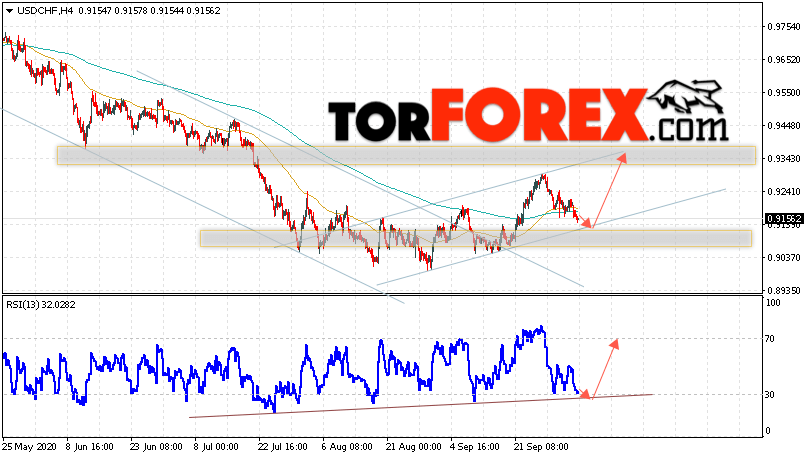Click the RSI scale value 100

(x=773, y=303)
